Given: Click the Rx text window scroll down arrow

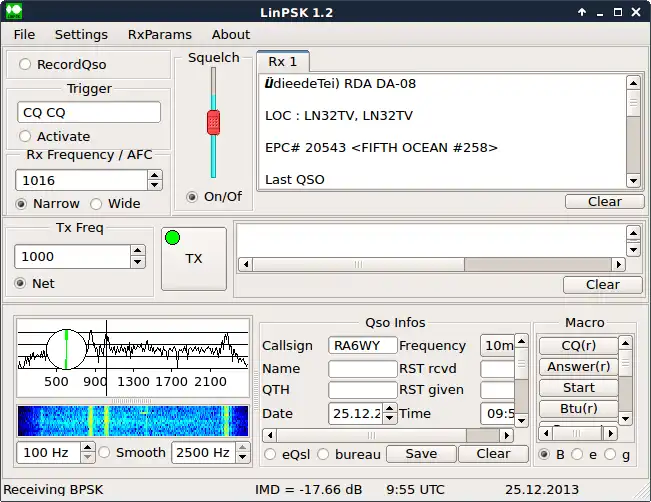Looking at the screenshot, I should click(633, 180).
